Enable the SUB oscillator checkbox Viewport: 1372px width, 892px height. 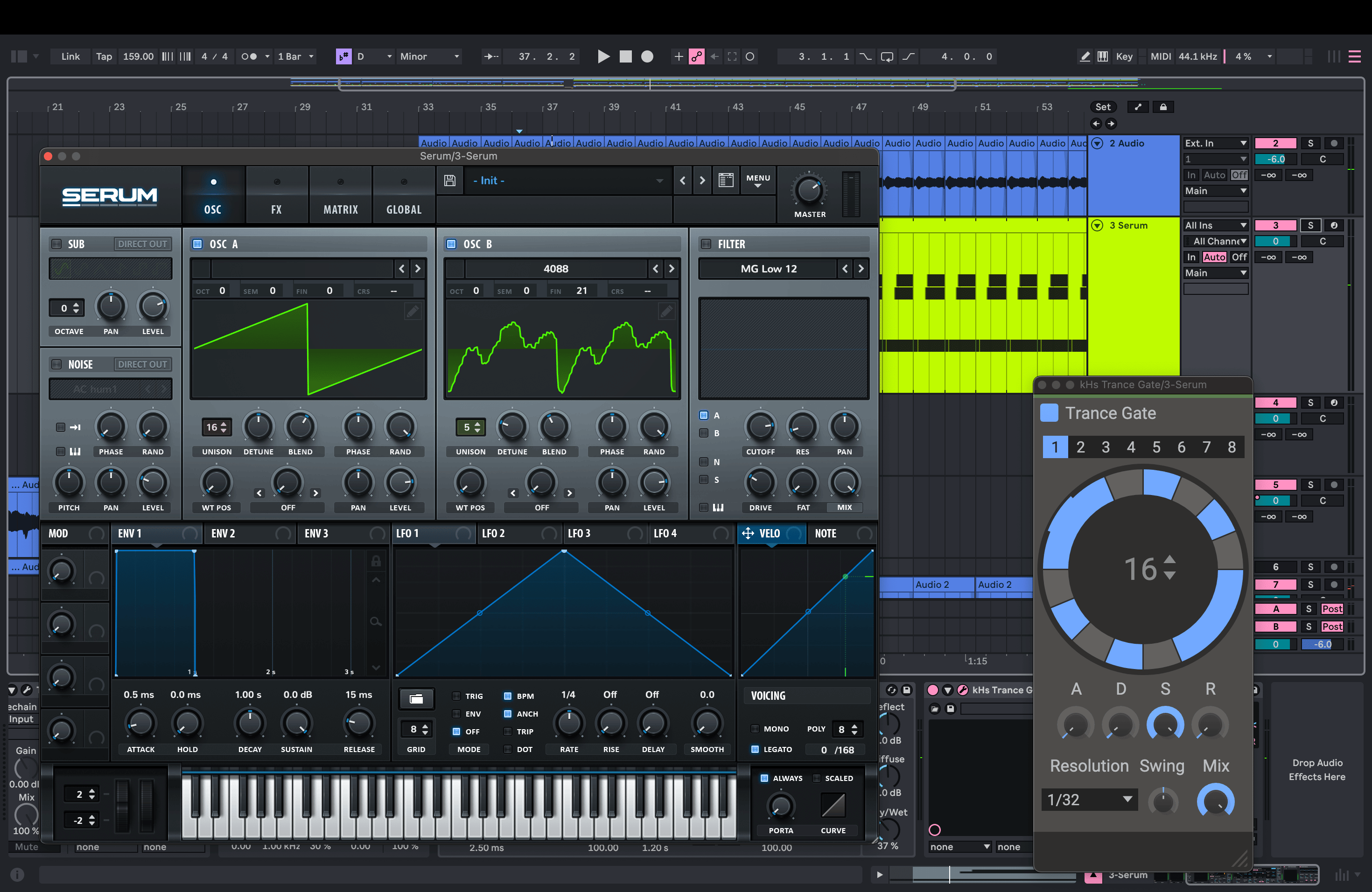point(56,244)
